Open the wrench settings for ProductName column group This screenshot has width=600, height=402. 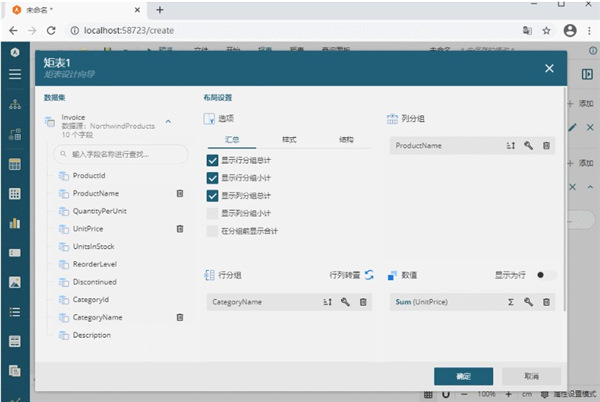point(528,145)
